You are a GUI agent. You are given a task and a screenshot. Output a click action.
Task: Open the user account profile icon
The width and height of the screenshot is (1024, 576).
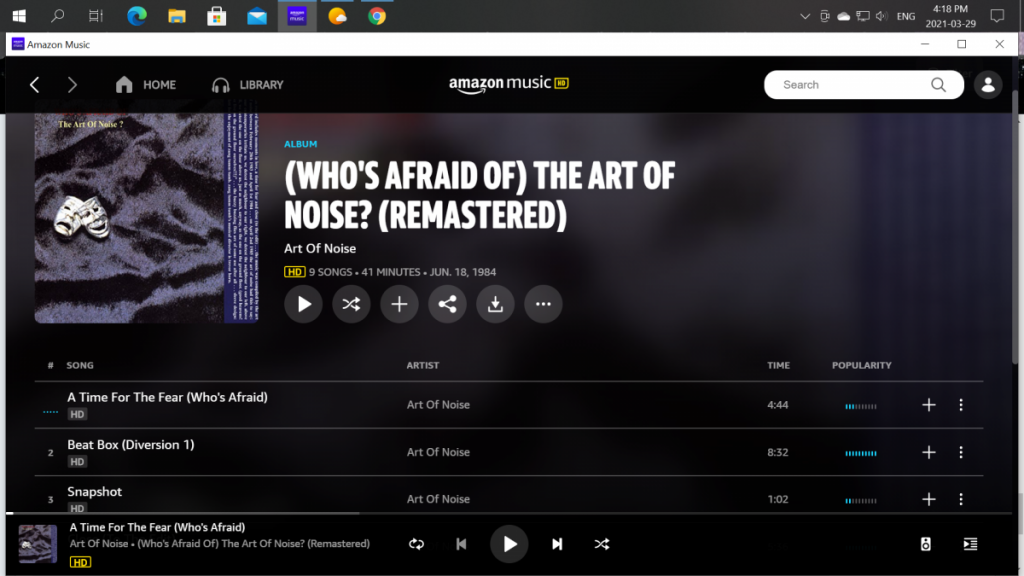tap(988, 85)
